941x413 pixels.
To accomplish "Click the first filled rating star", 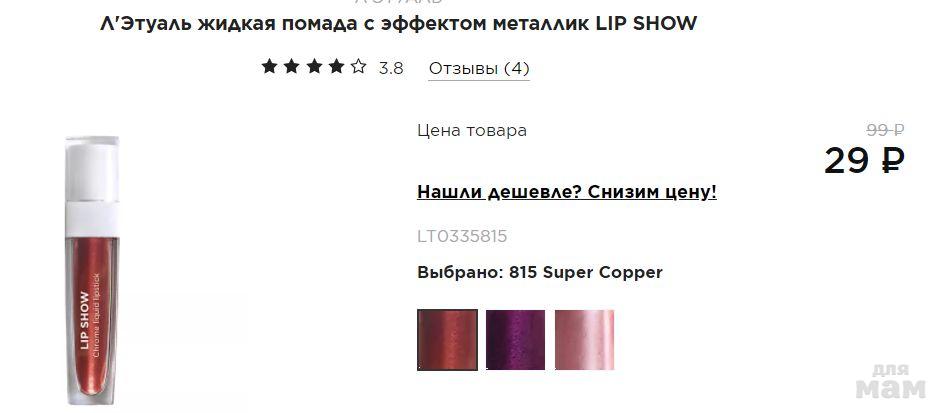I will coord(269,67).
